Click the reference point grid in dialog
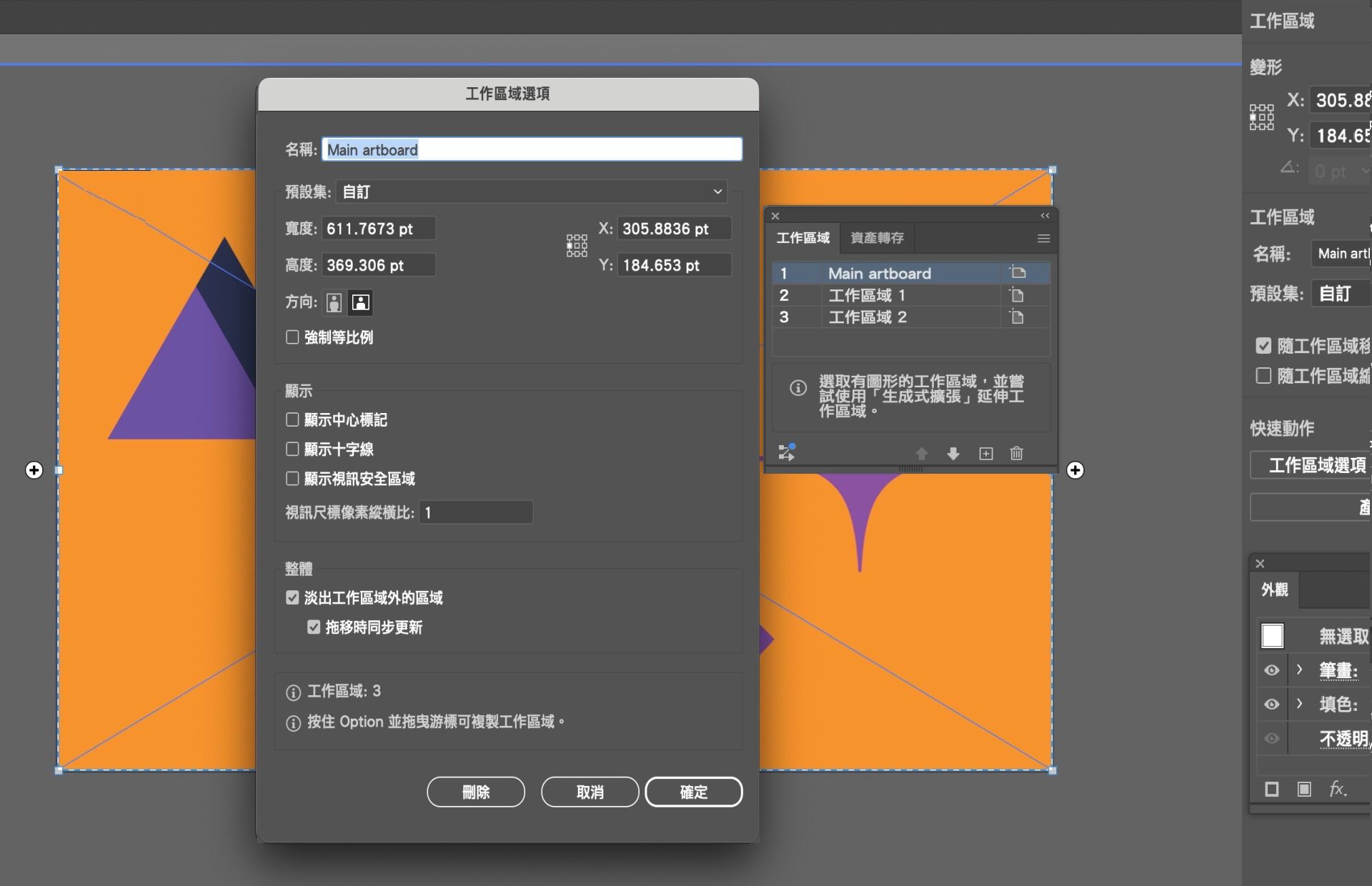This screenshot has width=1372, height=886. pos(577,246)
